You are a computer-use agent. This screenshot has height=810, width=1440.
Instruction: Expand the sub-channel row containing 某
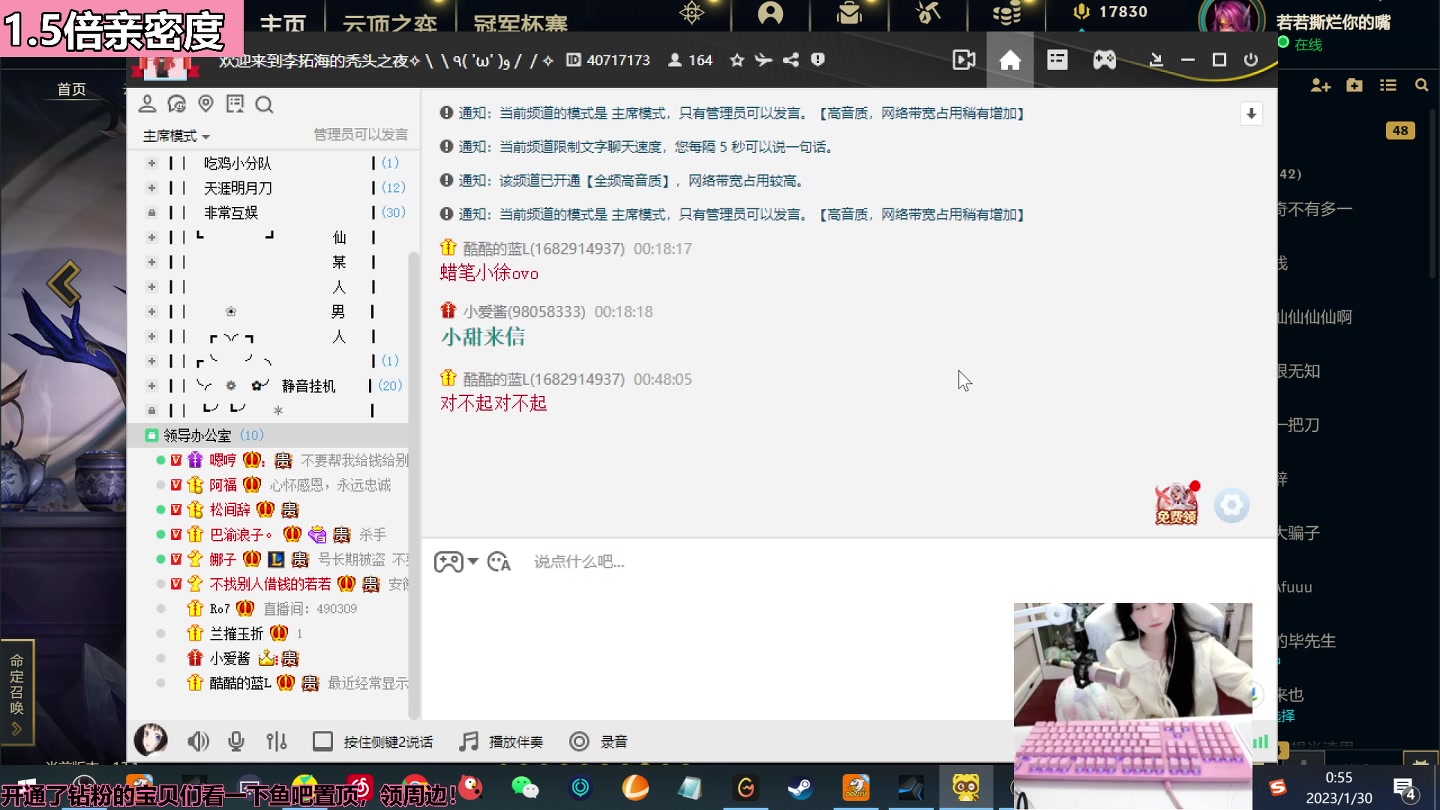pos(152,262)
